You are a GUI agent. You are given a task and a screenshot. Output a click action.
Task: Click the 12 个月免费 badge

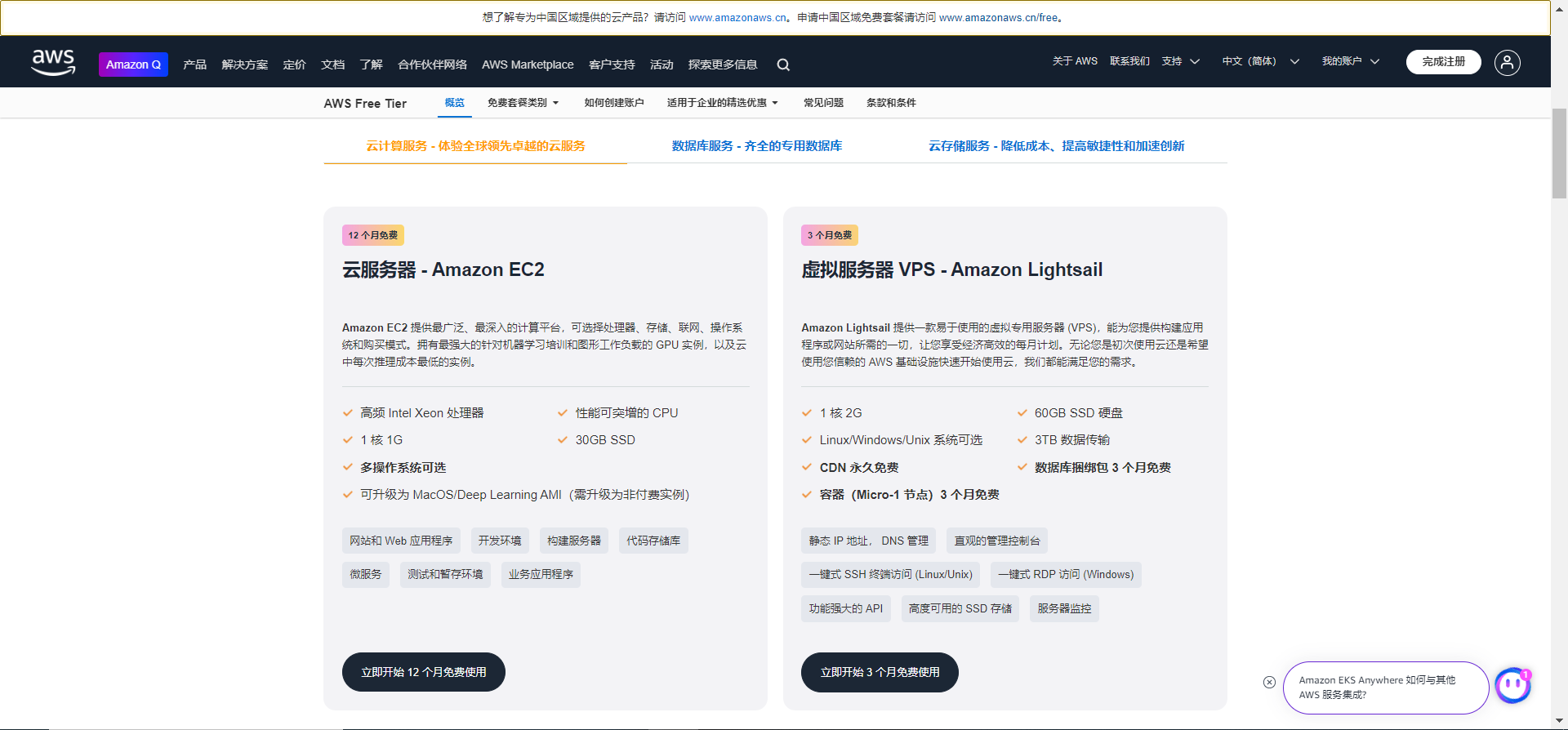coord(373,235)
